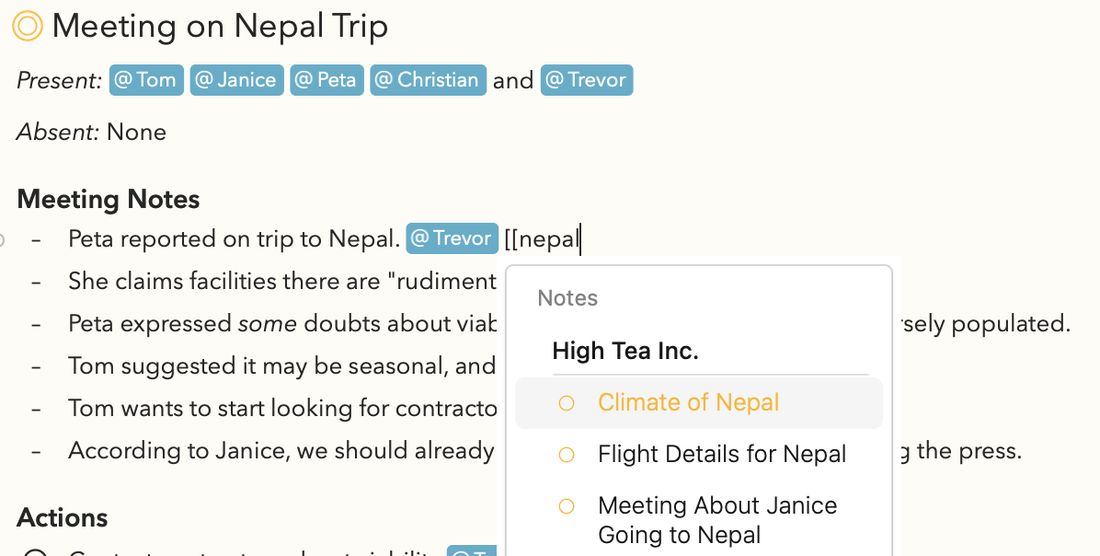Click the @Trevor tag in the Present line
1100x556 pixels.
[586, 80]
